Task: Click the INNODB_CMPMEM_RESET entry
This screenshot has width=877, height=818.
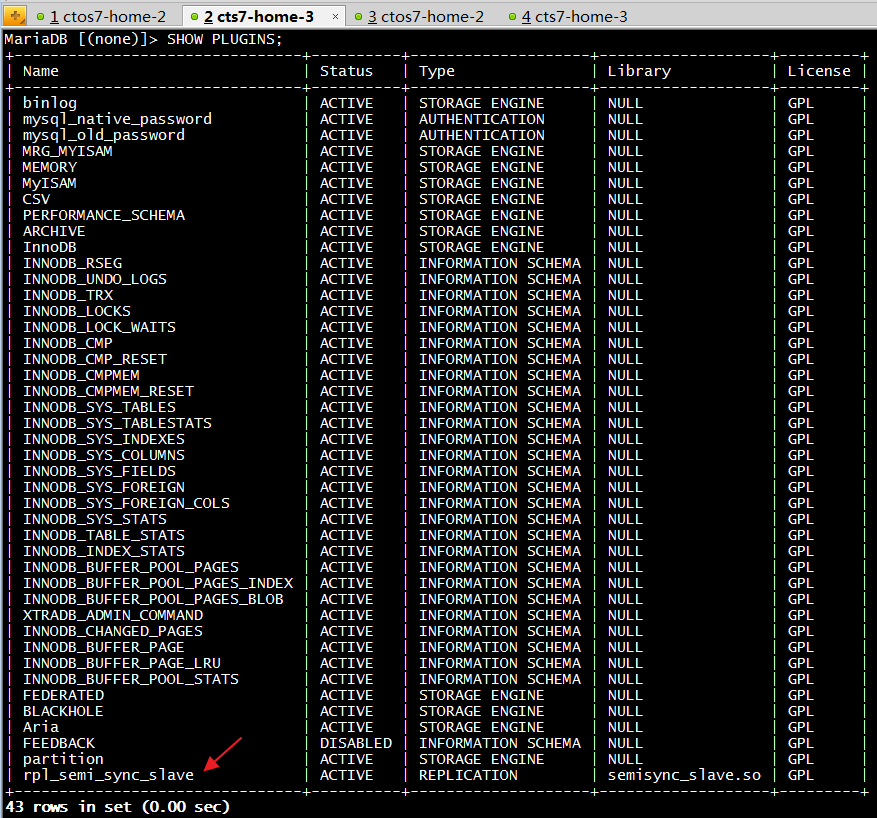Action: click(108, 391)
